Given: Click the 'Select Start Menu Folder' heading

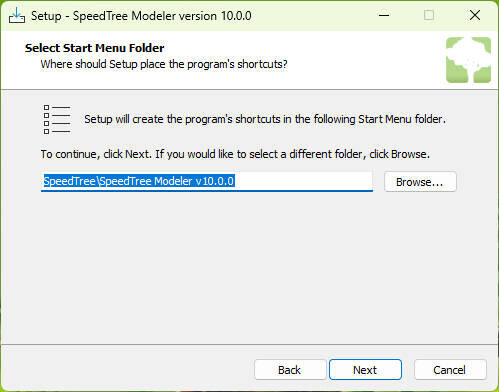Looking at the screenshot, I should point(94,48).
